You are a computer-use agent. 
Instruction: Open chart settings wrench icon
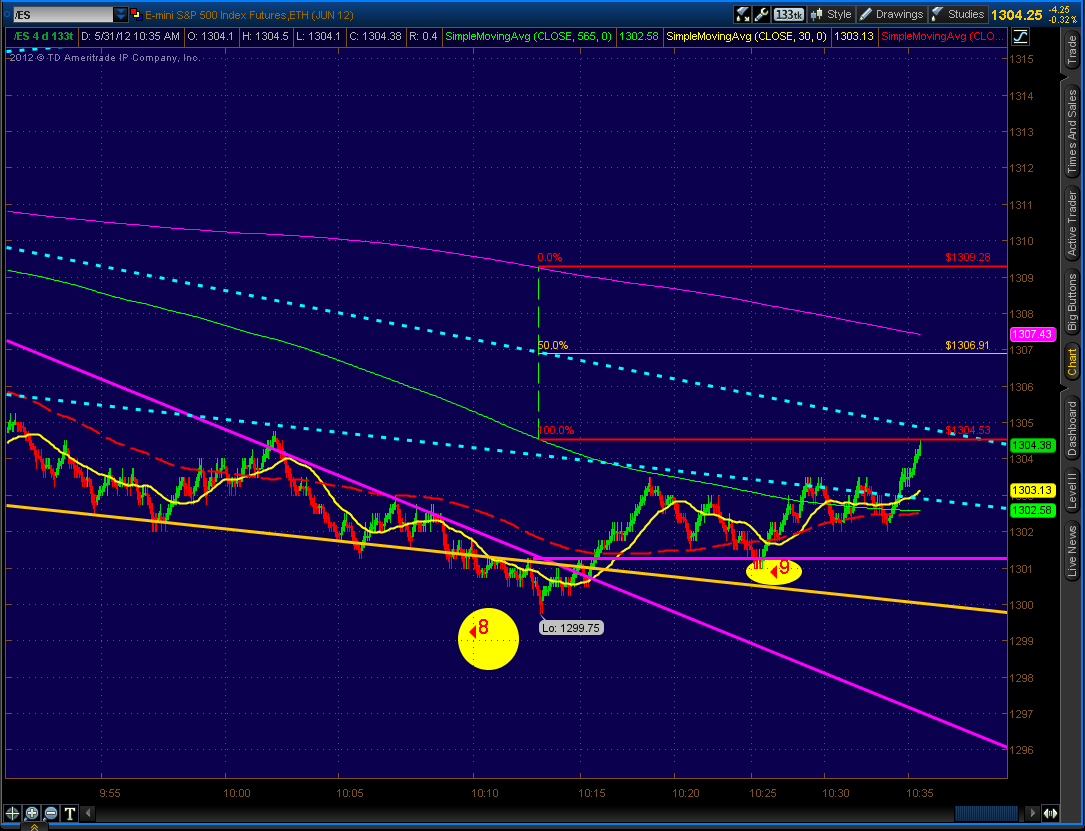[x=762, y=14]
